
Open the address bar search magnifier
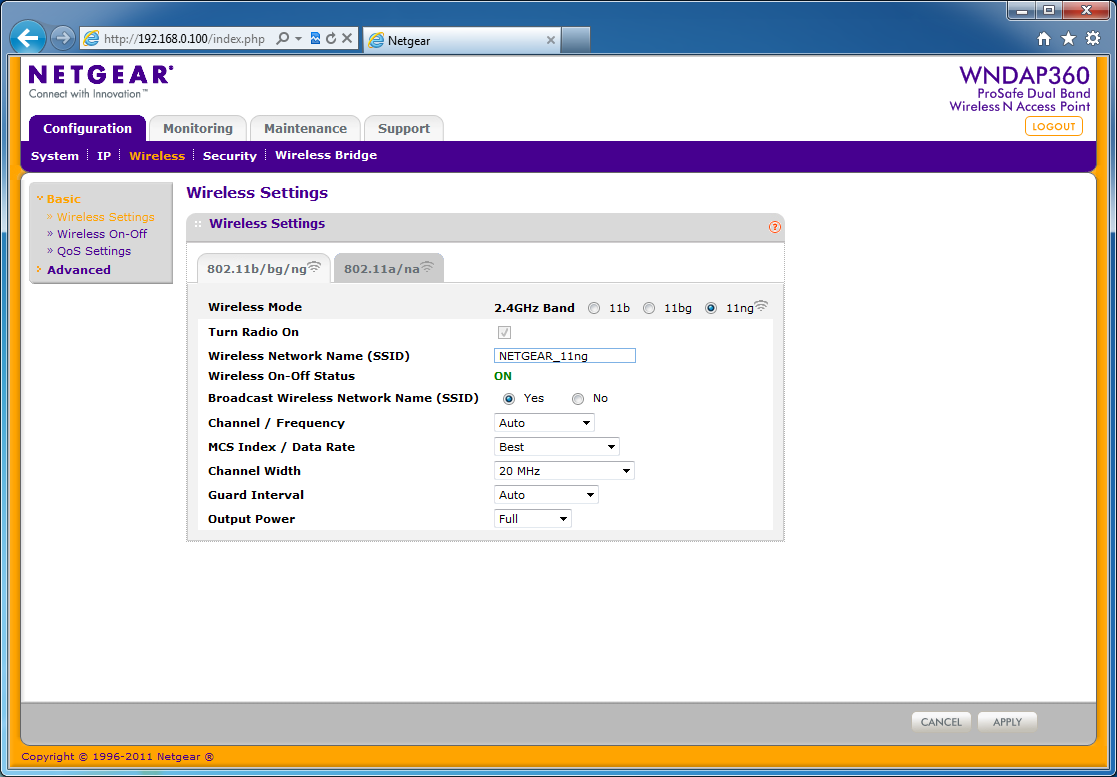(x=283, y=38)
